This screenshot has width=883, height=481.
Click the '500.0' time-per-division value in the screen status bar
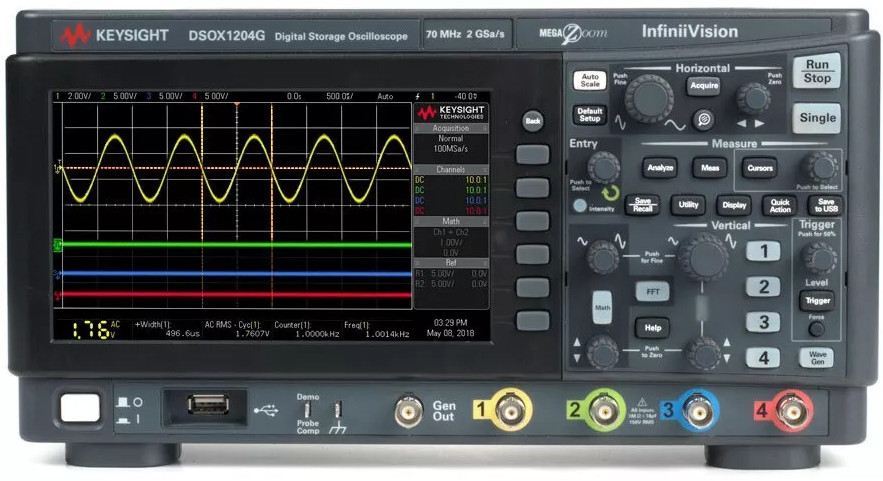coord(340,96)
